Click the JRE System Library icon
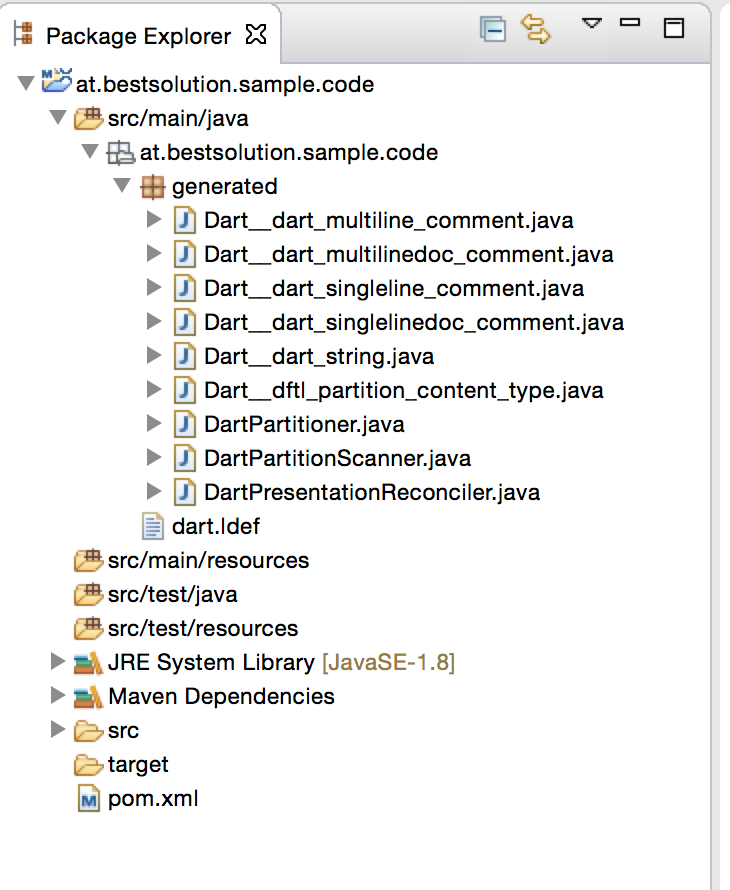This screenshot has height=890, width=730. [x=89, y=662]
